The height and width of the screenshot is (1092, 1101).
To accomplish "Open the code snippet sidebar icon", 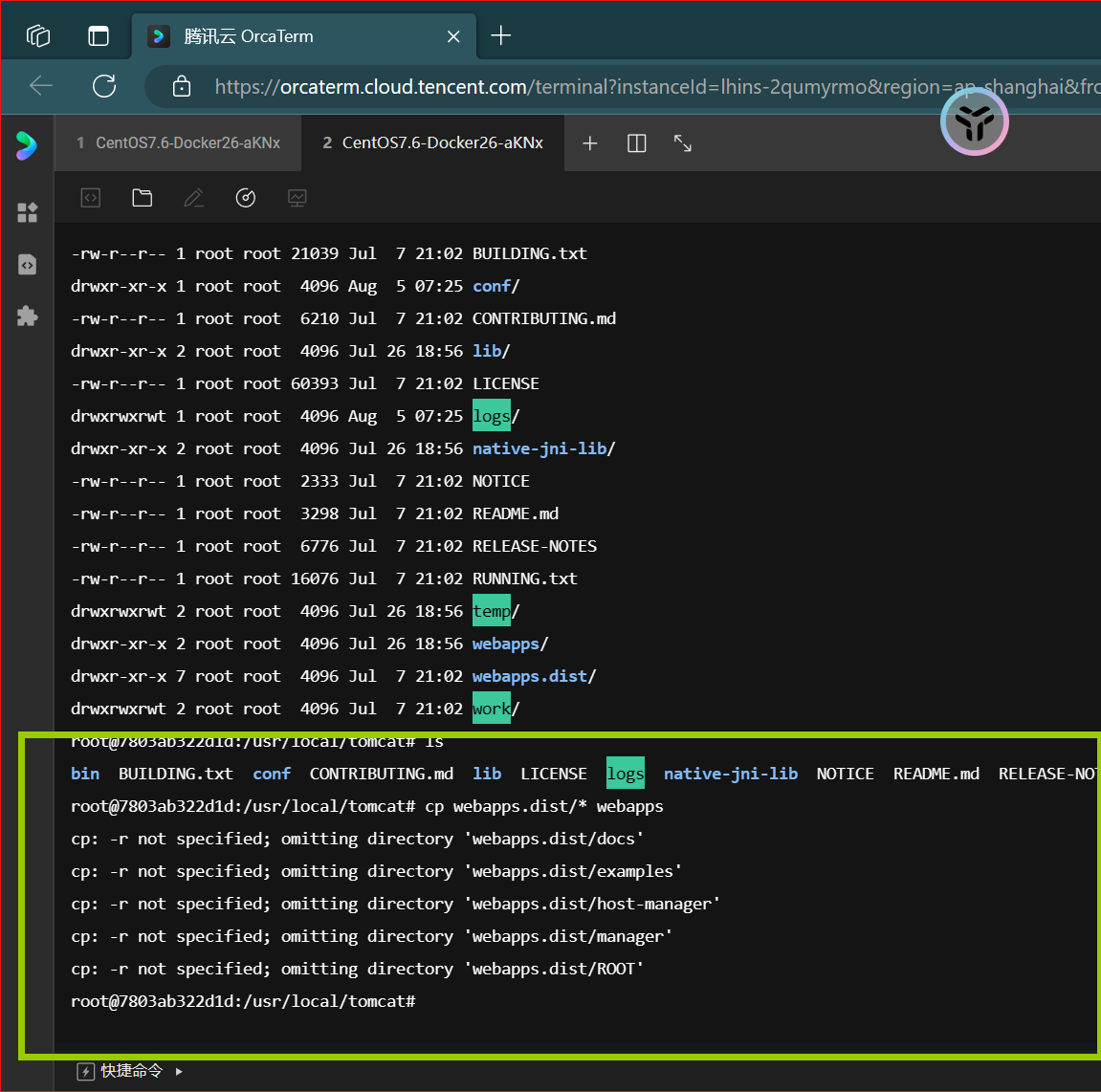I will coord(28,265).
